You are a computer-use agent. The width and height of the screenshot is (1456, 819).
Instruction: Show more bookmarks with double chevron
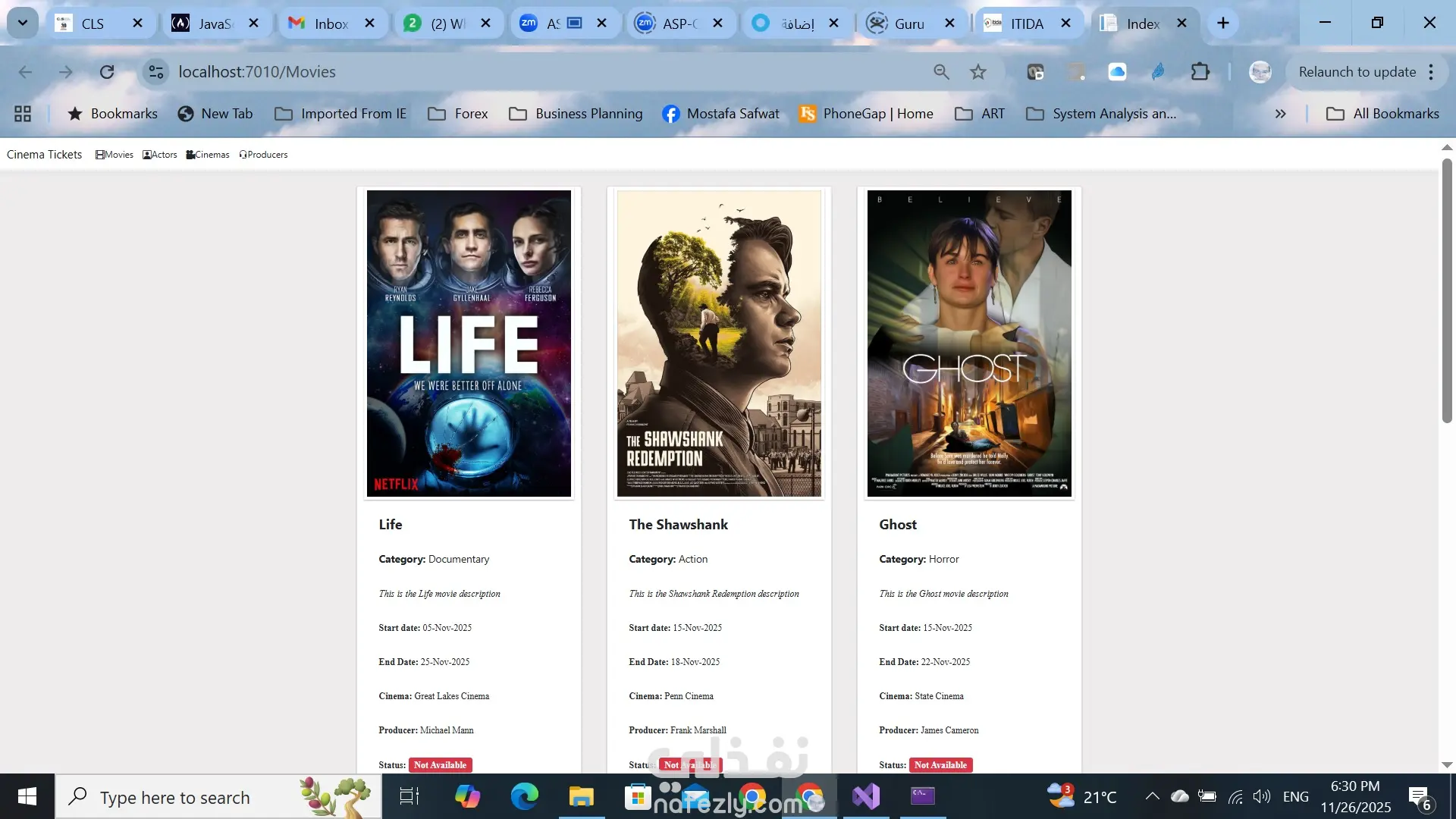pyautogui.click(x=1280, y=114)
